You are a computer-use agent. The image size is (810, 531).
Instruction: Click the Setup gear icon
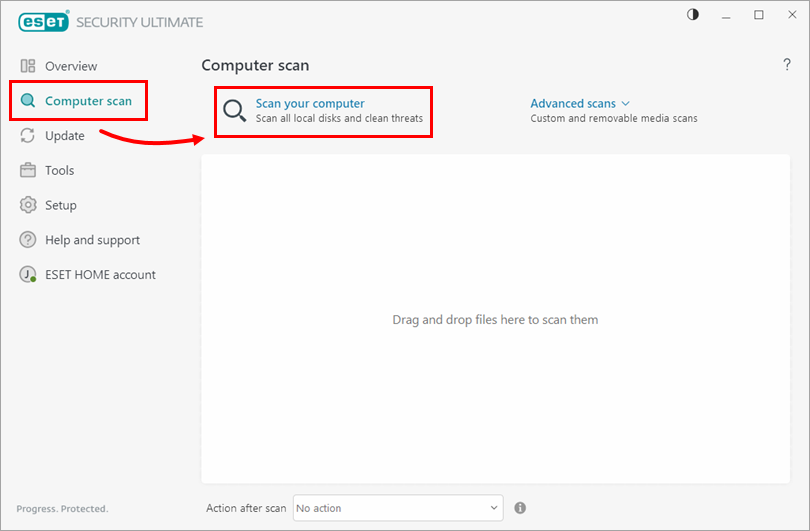(x=28, y=205)
